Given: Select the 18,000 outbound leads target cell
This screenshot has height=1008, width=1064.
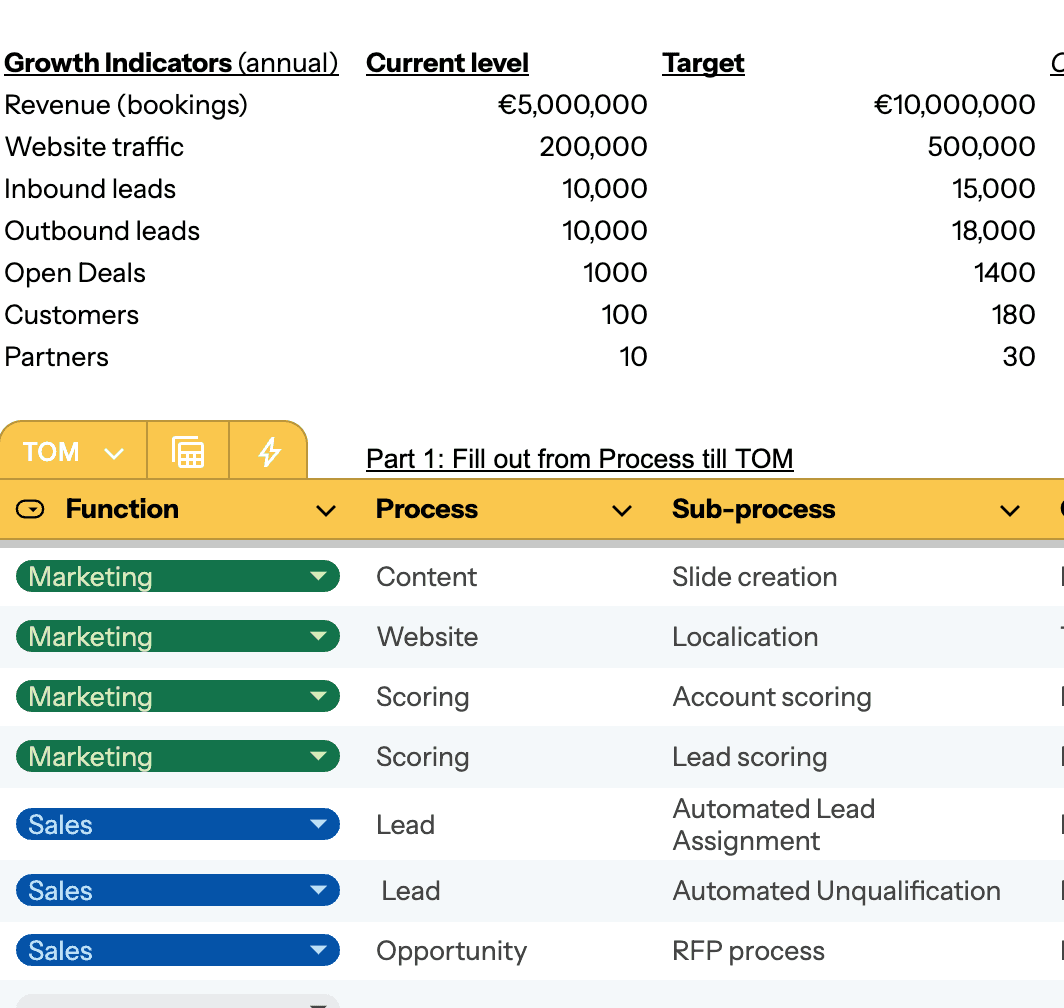Looking at the screenshot, I should tap(993, 231).
